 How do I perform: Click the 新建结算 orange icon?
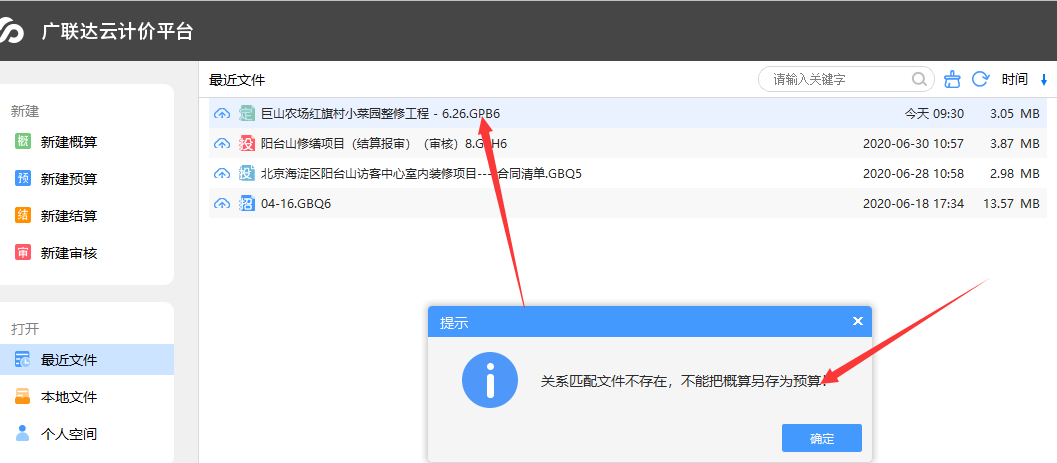tap(23, 216)
